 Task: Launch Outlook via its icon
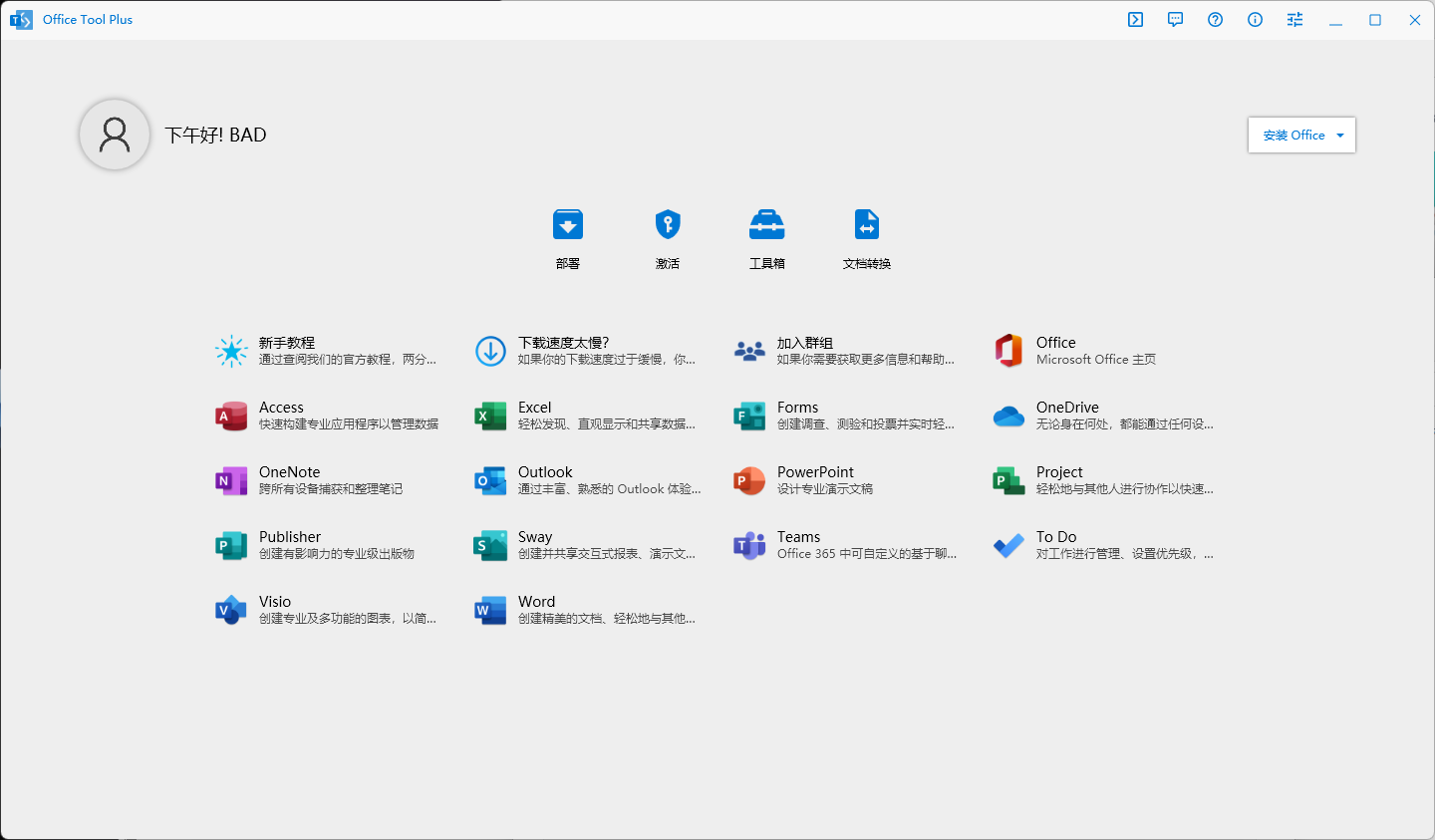(x=490, y=480)
